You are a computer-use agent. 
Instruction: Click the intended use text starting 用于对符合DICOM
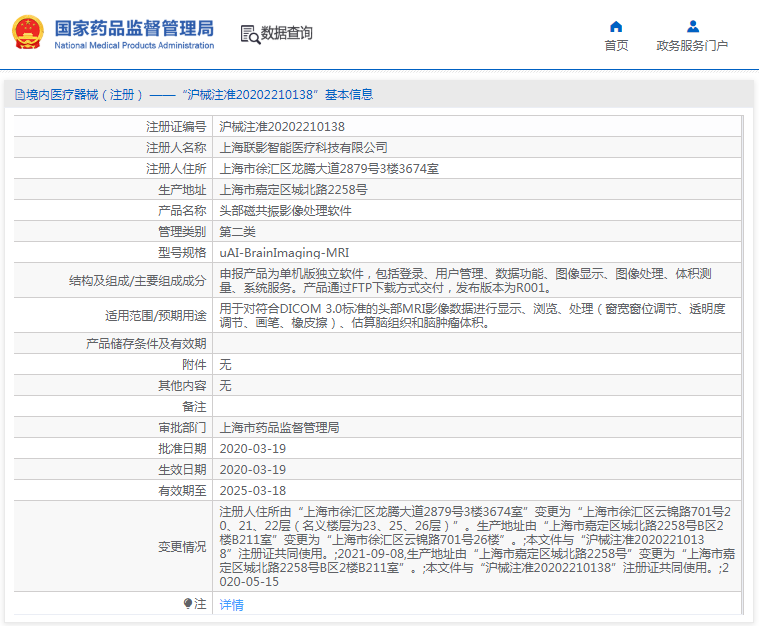[472, 316]
